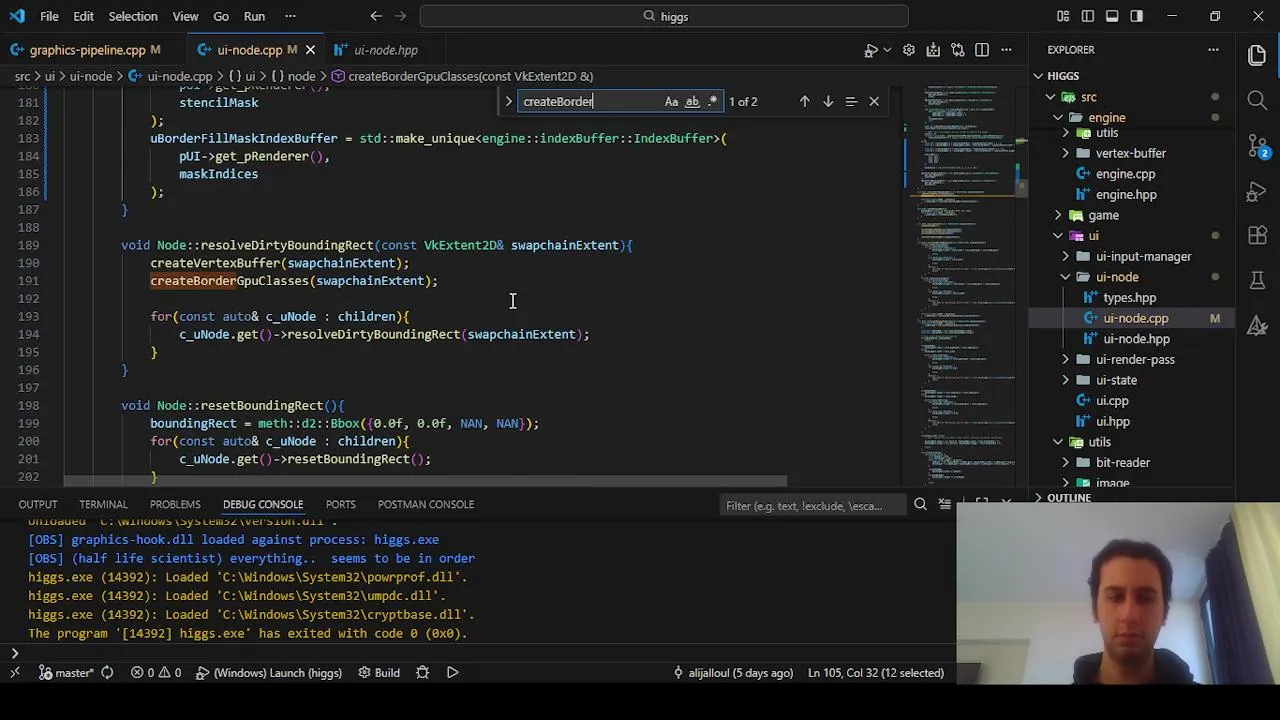The height and width of the screenshot is (720, 1280).
Task: Open Explorer Views and More Actions ellipsis
Action: 1213,50
